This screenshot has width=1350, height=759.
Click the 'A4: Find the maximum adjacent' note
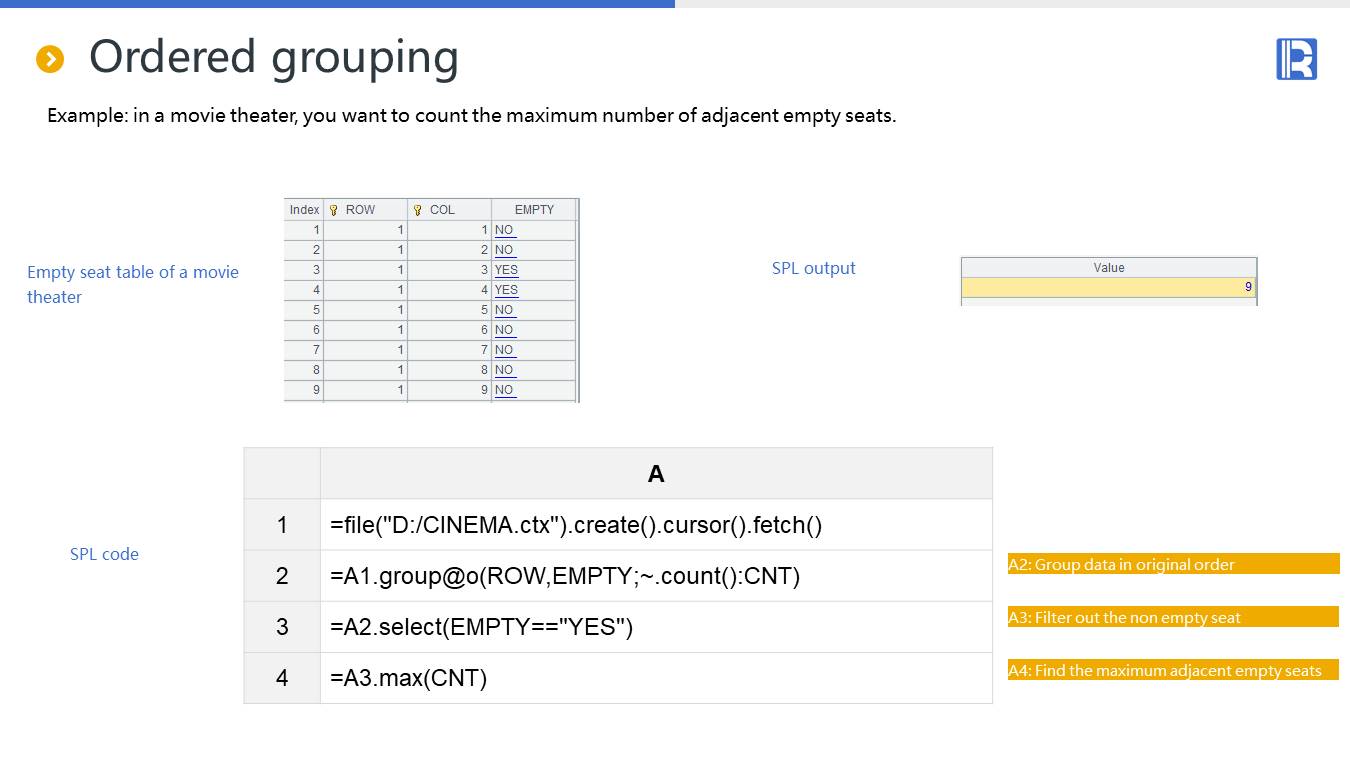[1173, 671]
